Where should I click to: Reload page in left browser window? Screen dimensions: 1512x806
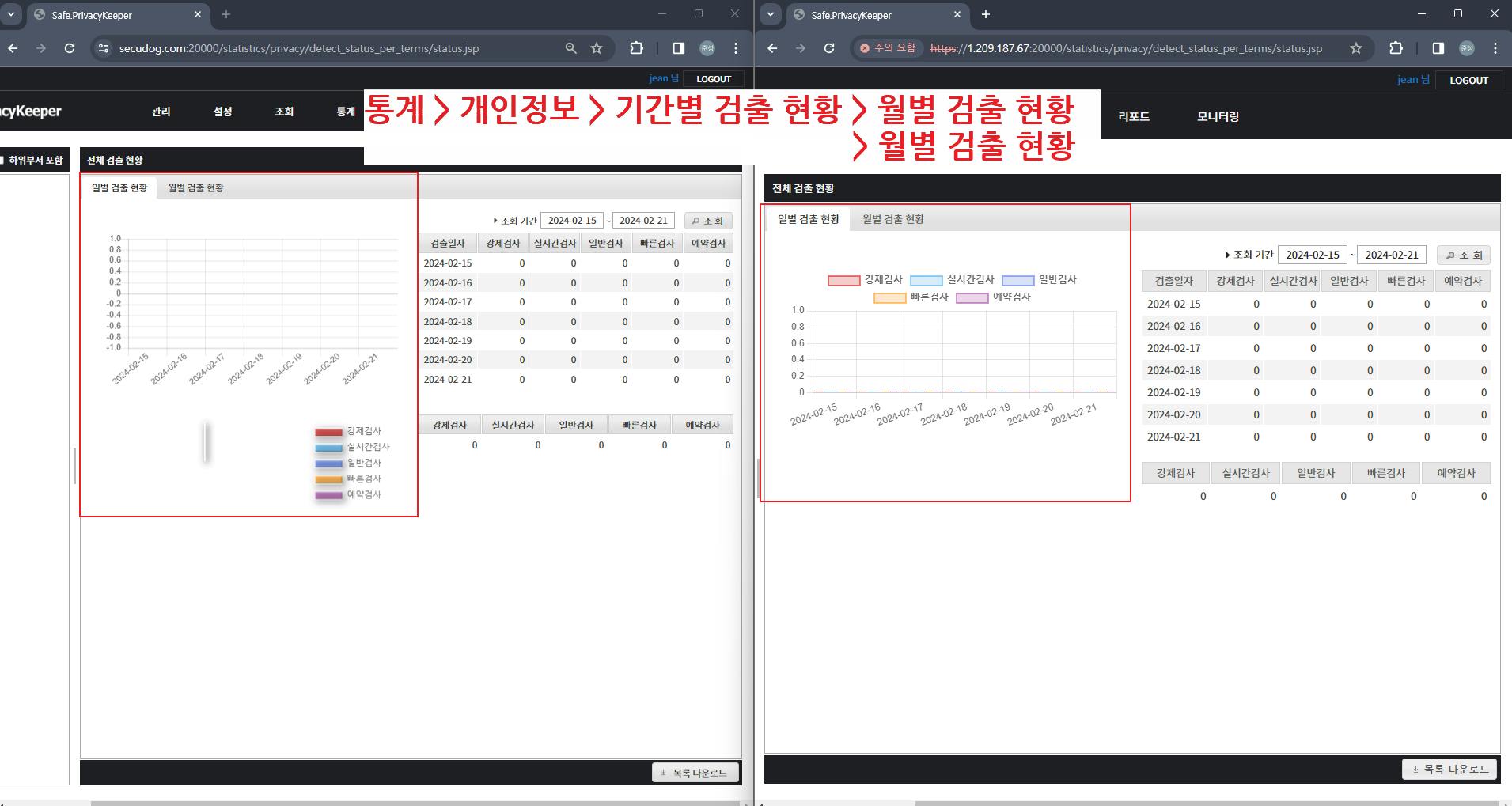click(70, 48)
